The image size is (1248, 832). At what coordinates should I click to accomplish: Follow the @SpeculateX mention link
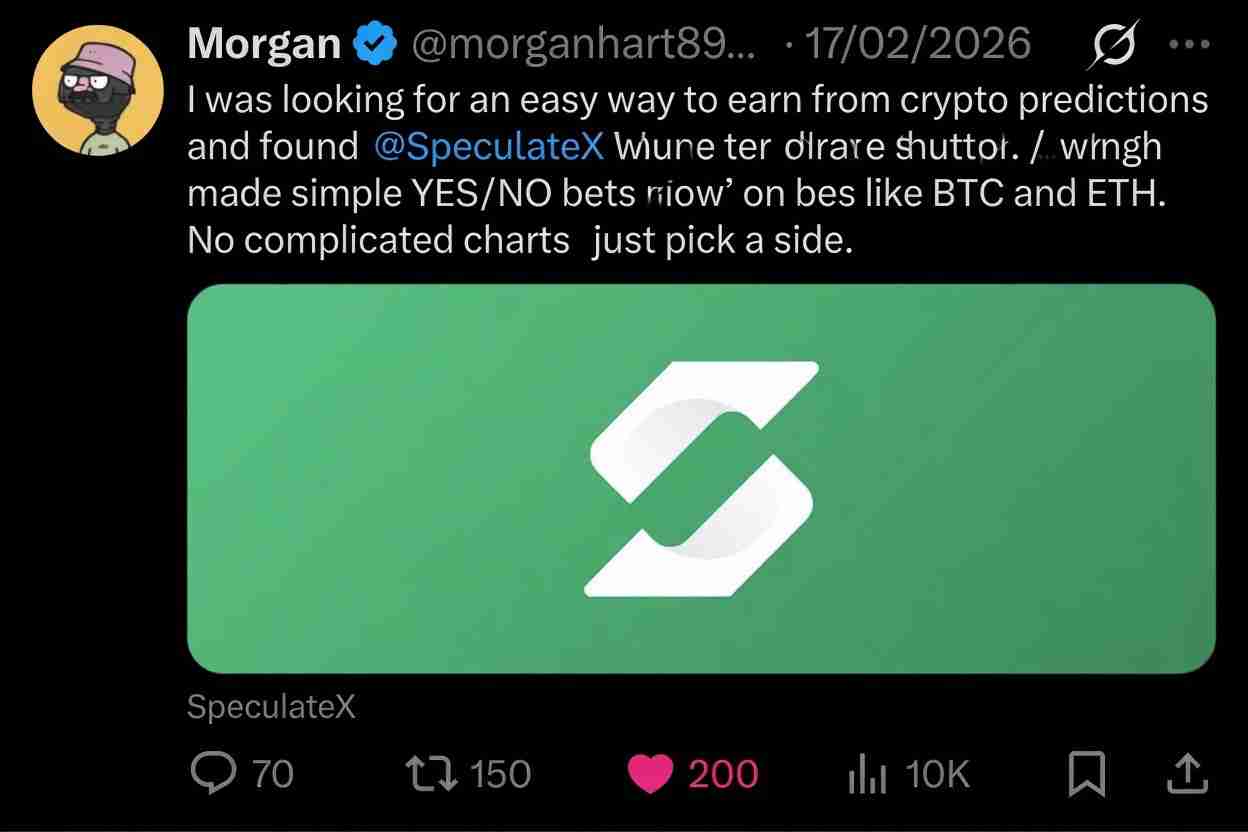click(x=489, y=146)
